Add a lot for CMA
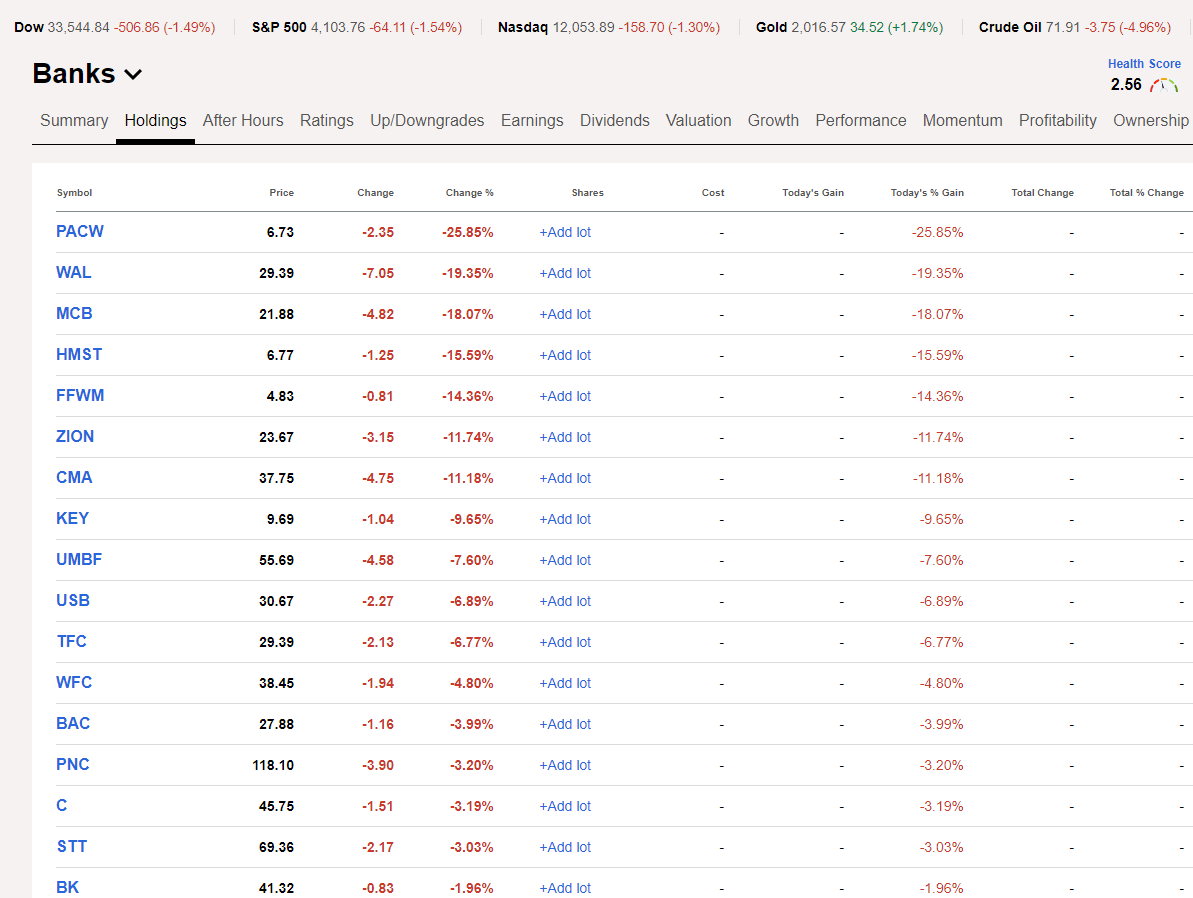The image size is (1193, 898). click(x=565, y=479)
